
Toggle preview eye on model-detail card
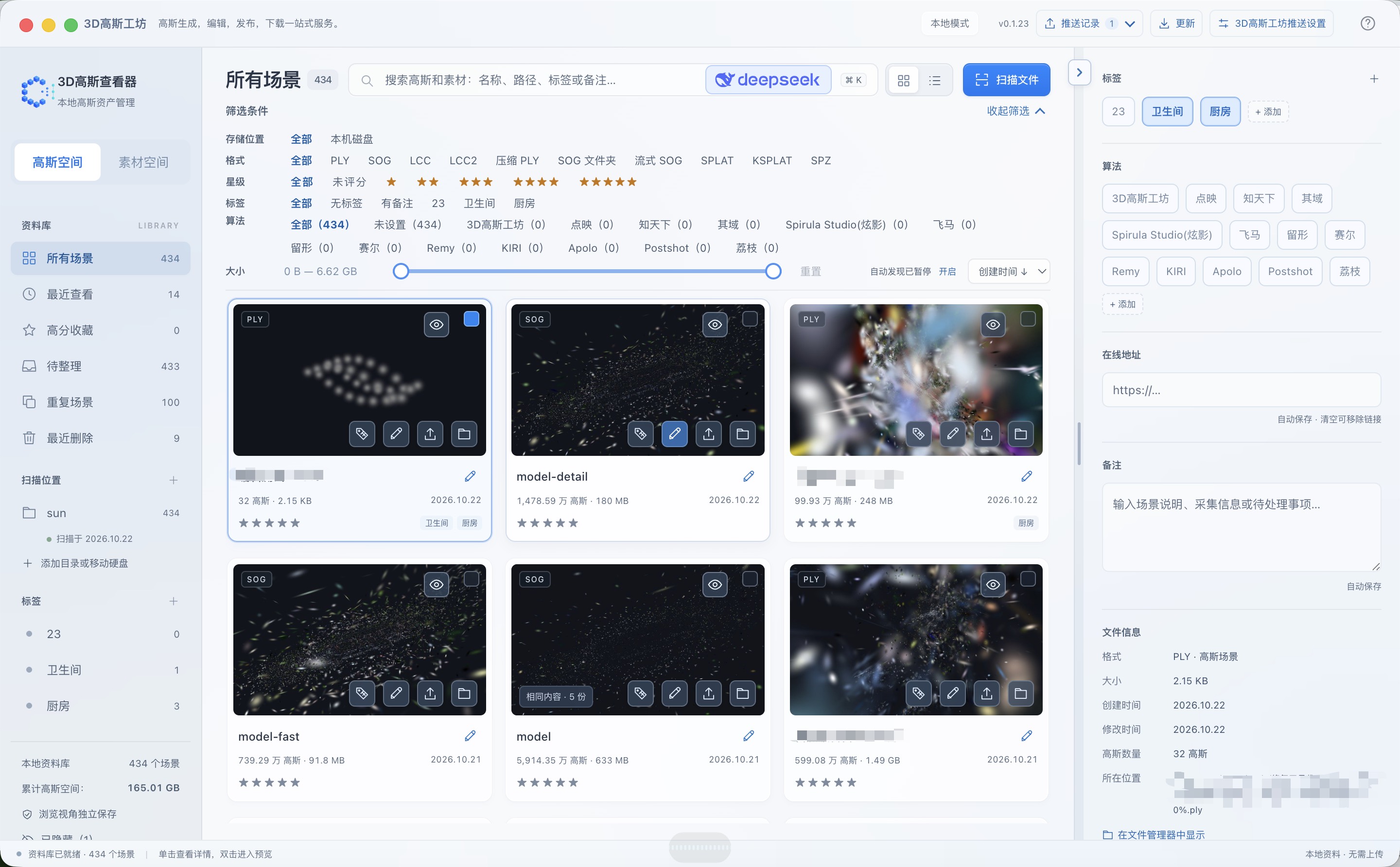click(715, 325)
